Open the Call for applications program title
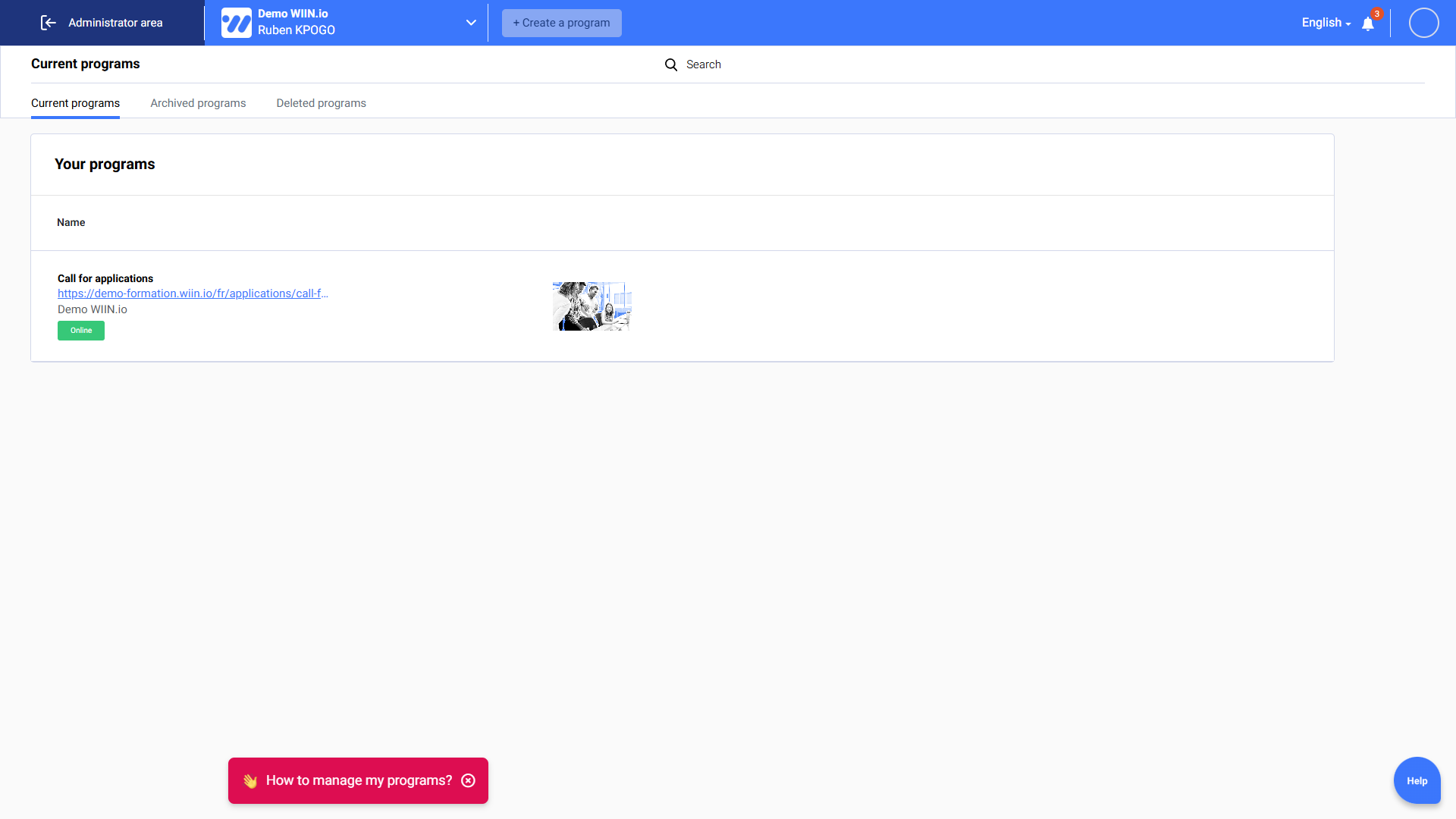 coord(105,278)
